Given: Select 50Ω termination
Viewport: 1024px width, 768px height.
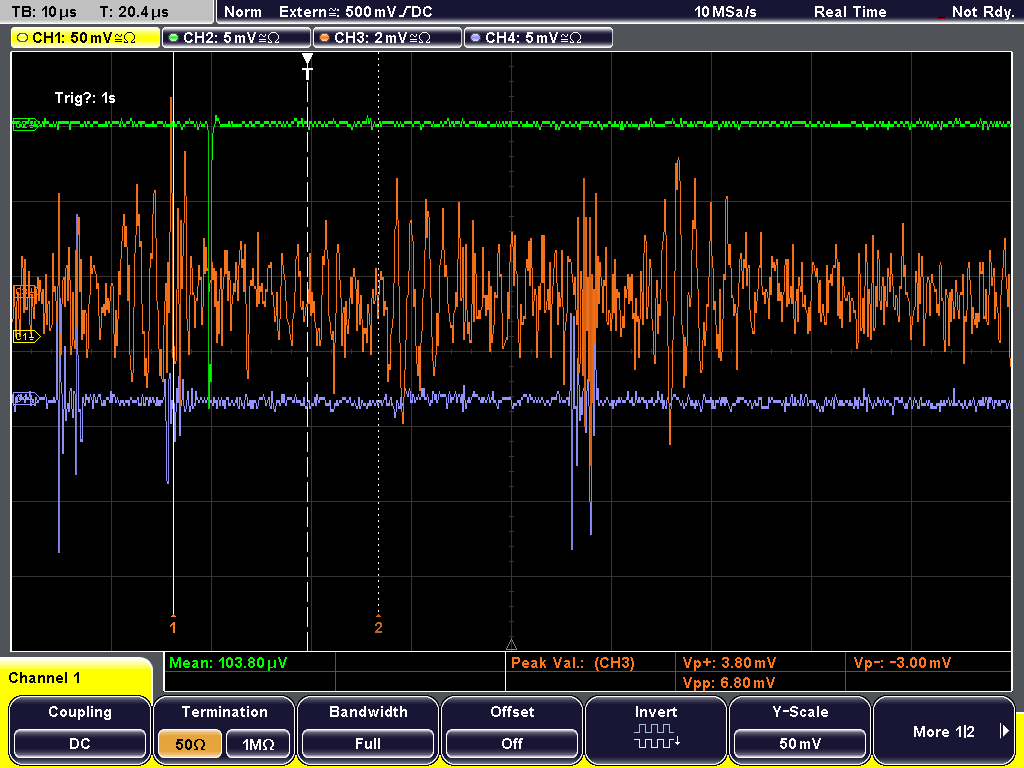Looking at the screenshot, I should coord(190,744).
